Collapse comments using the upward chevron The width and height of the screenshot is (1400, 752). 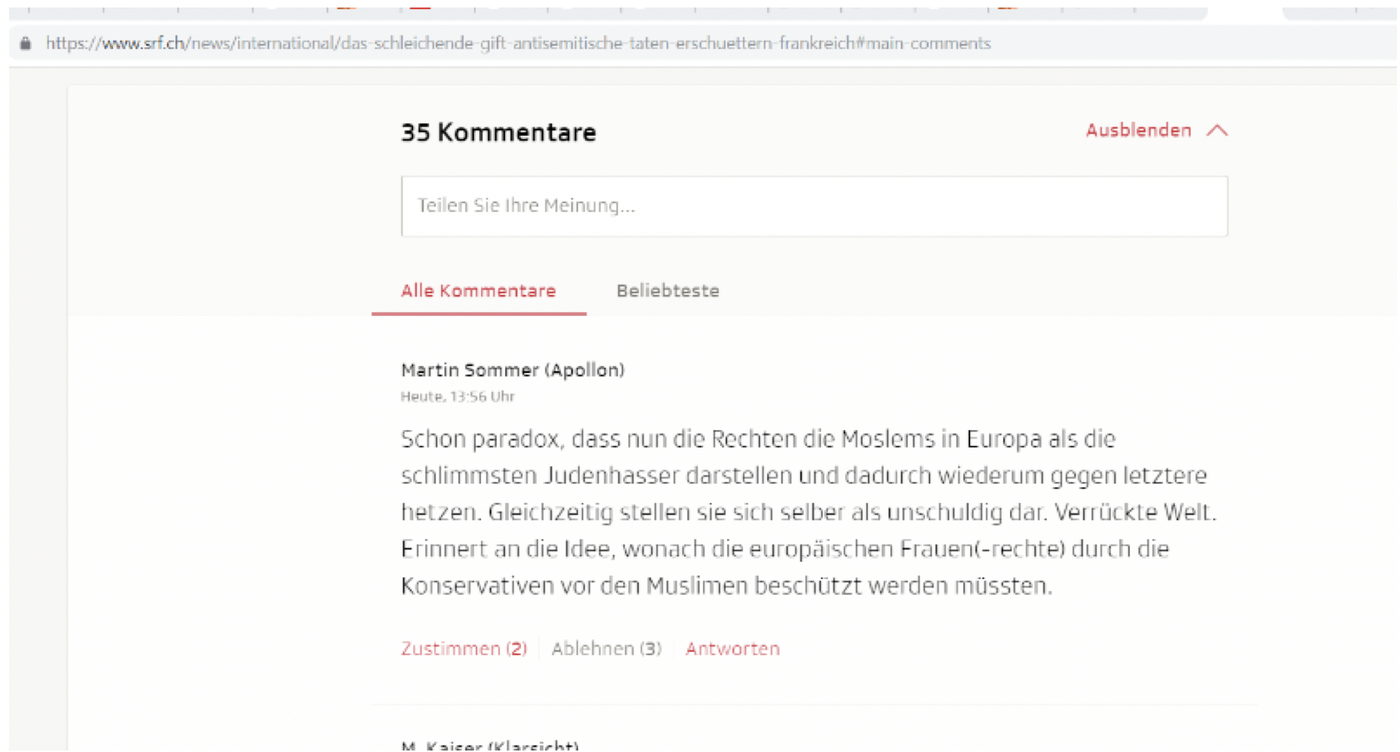click(x=1216, y=131)
